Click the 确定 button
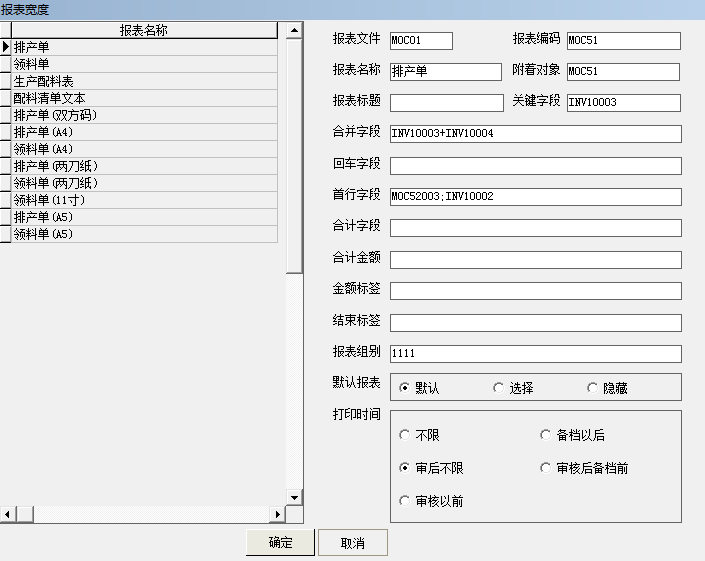 [280, 543]
